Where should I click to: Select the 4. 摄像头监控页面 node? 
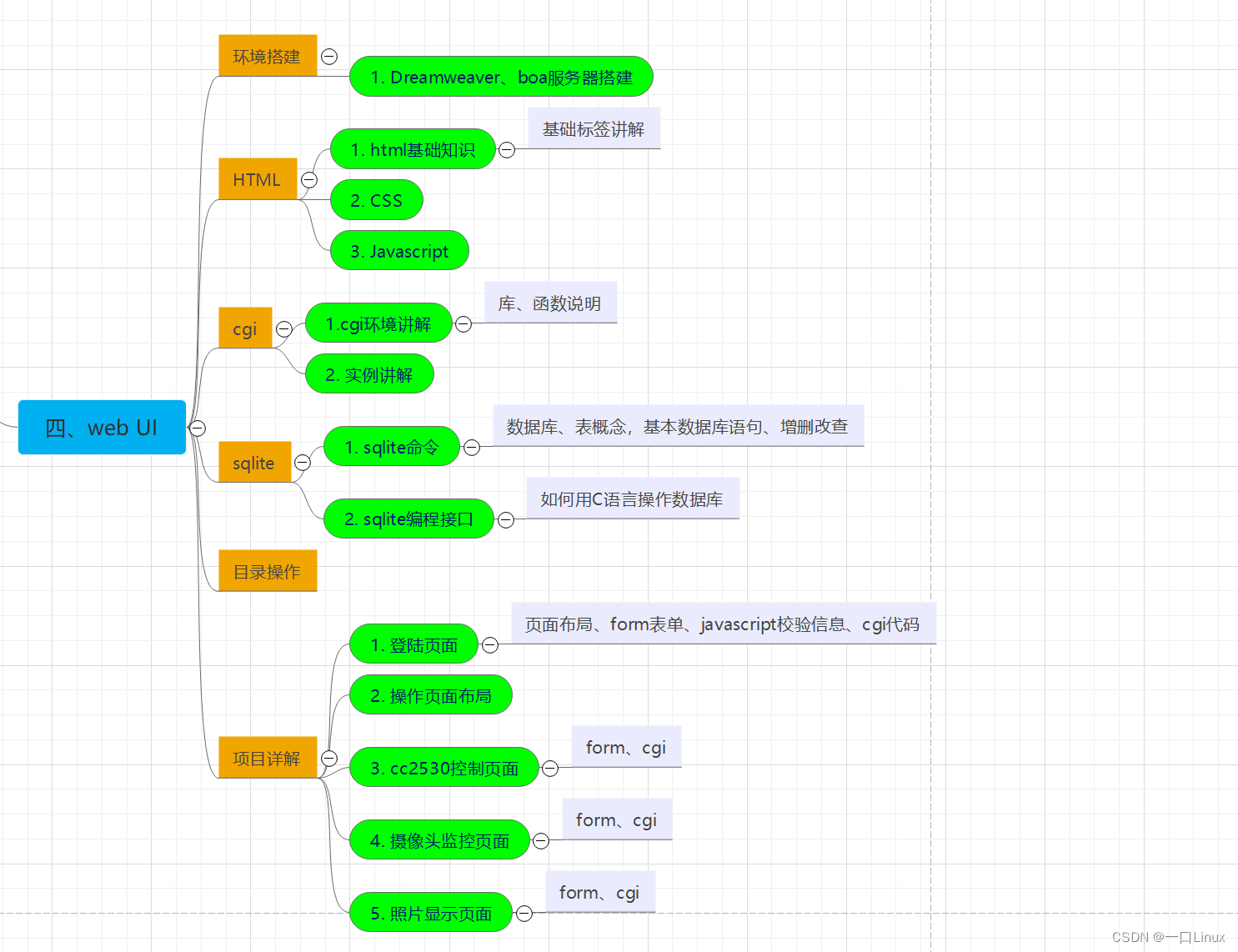click(x=439, y=840)
